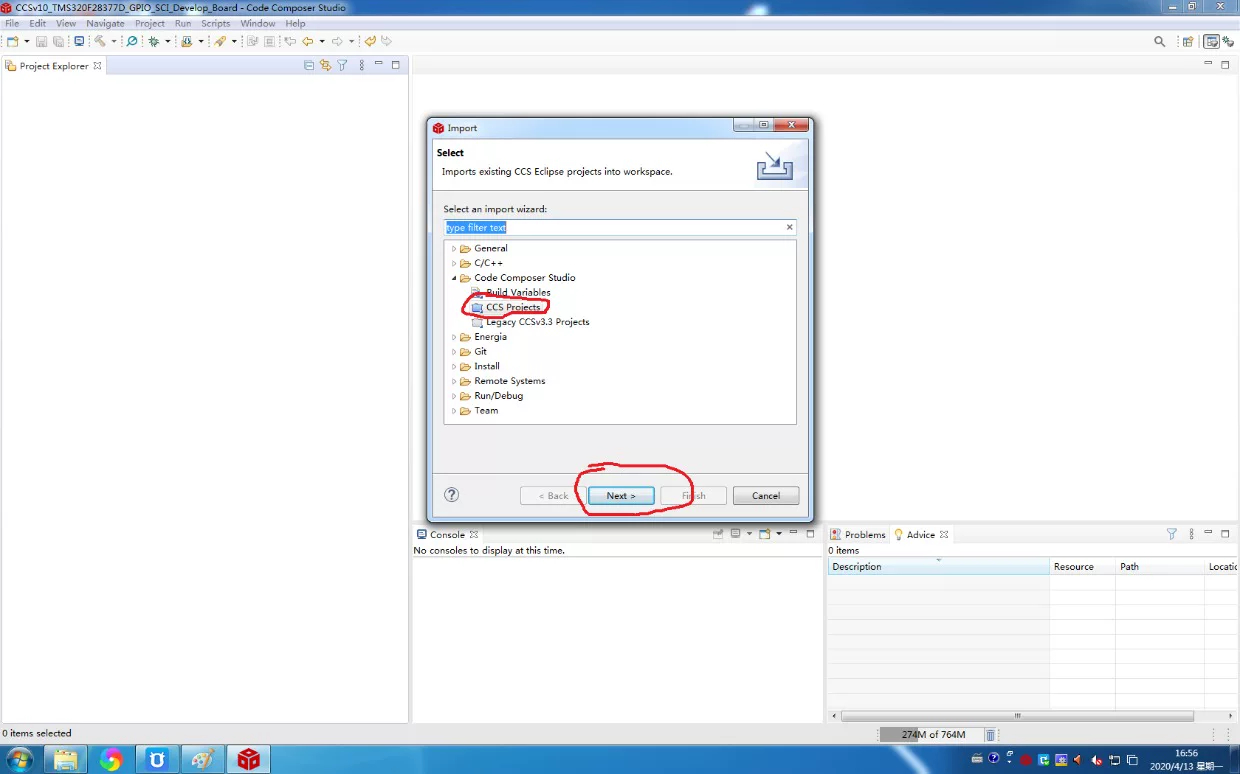This screenshot has width=1240, height=774.
Task: Open the Scripts menu
Action: [216, 23]
